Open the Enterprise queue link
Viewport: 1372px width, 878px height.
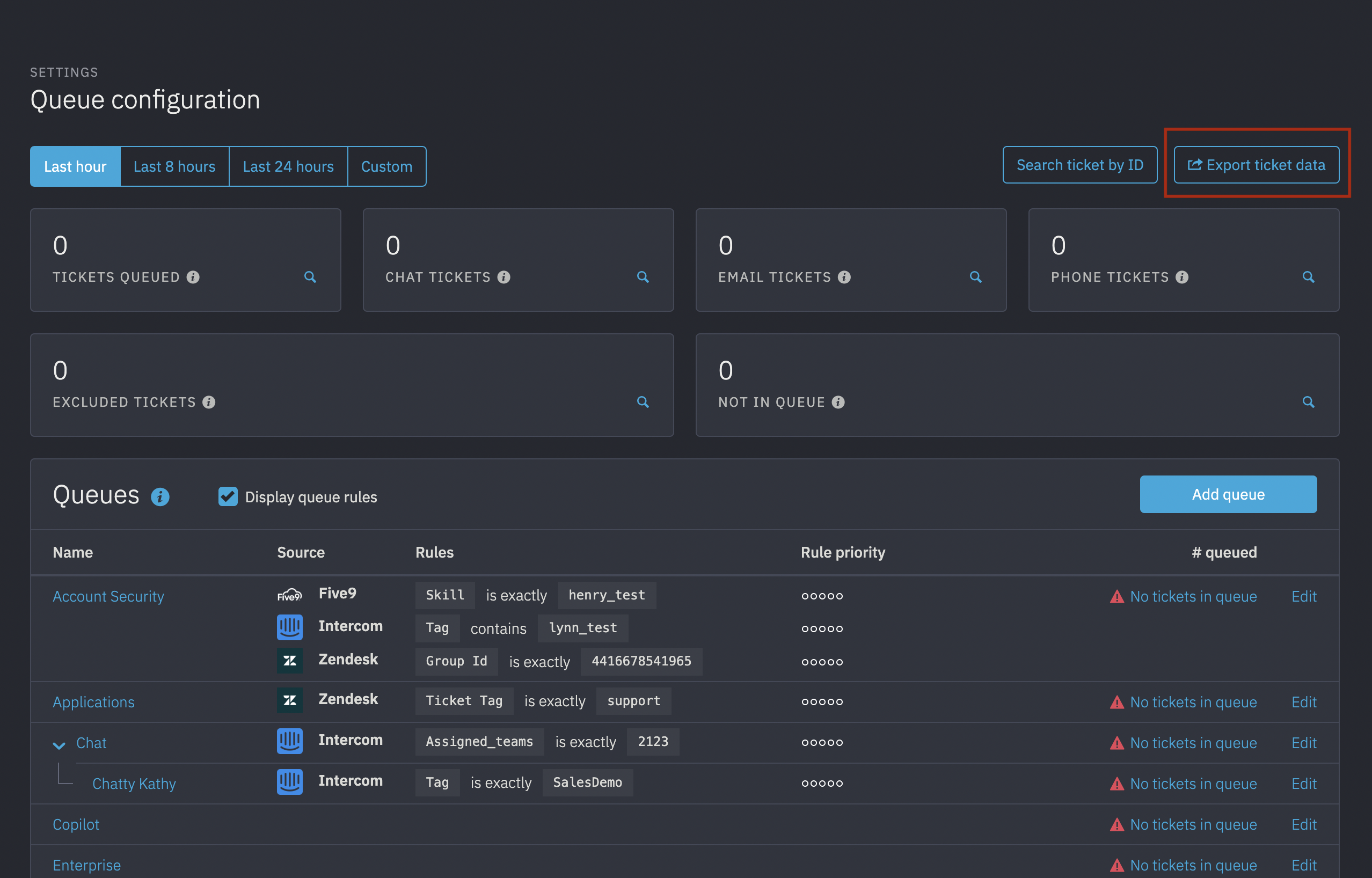click(86, 866)
